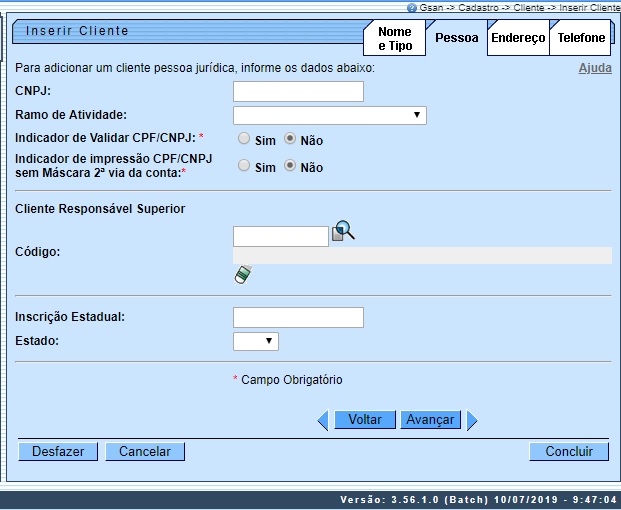This screenshot has height=510, width=621.
Task: Choose Sim for impressão CPF/CNPJ sem Máscara
Action: coord(244,166)
